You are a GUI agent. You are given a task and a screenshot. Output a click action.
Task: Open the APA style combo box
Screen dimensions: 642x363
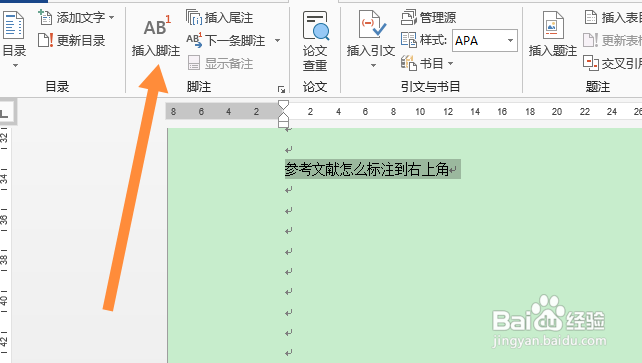(x=485, y=41)
